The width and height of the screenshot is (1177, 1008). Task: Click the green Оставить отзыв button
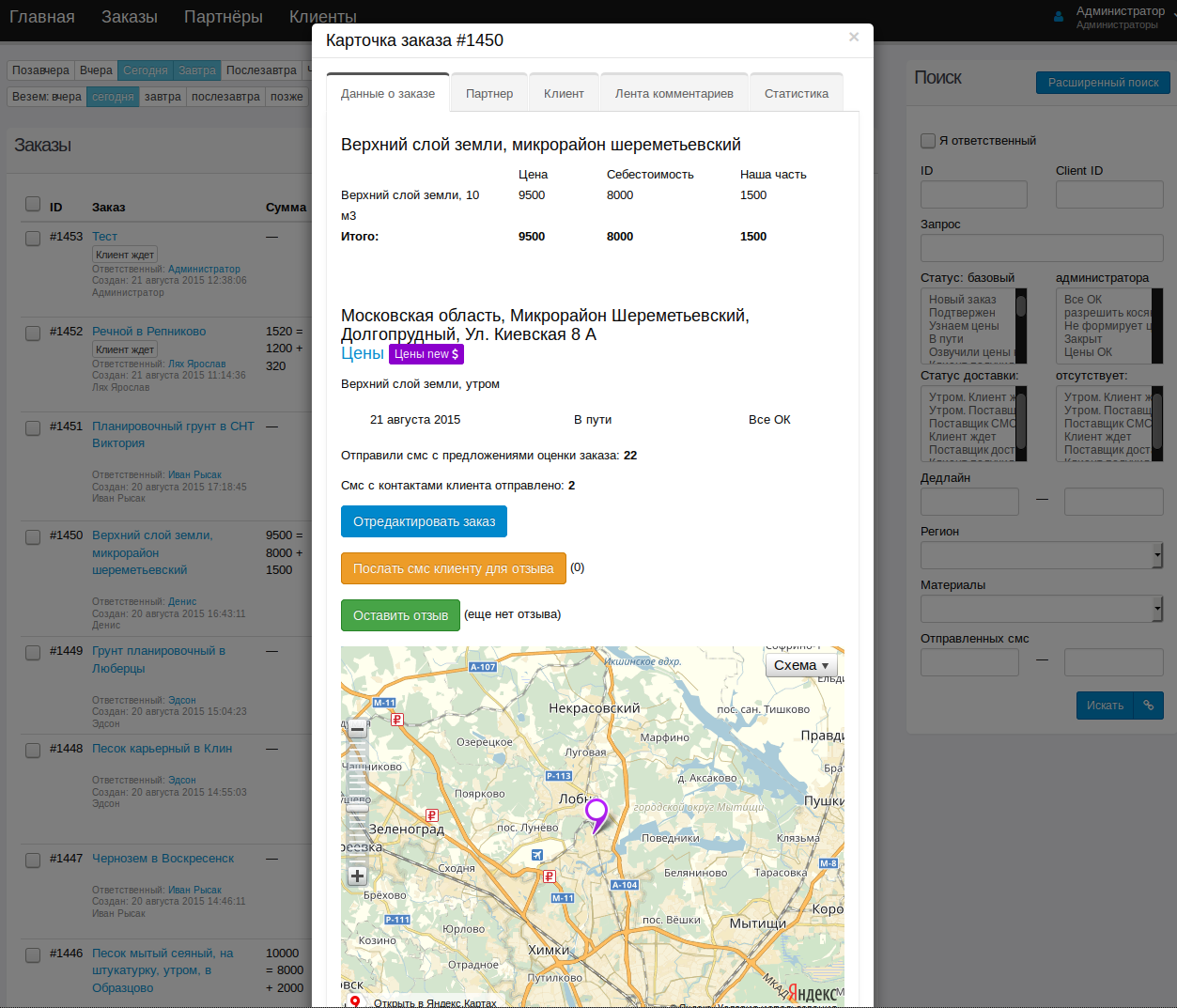click(x=400, y=615)
